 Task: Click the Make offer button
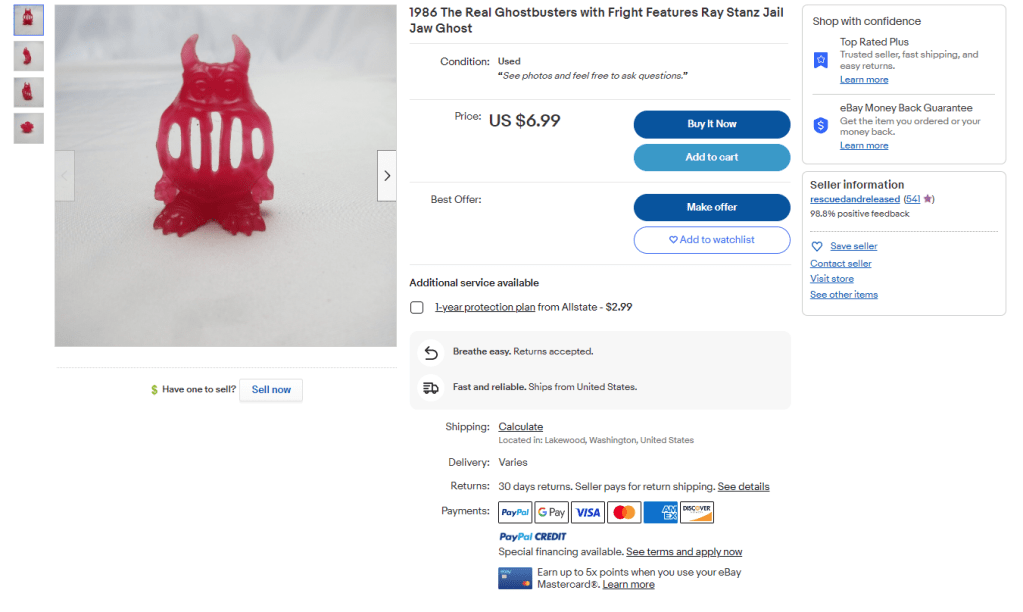pyautogui.click(x=712, y=207)
